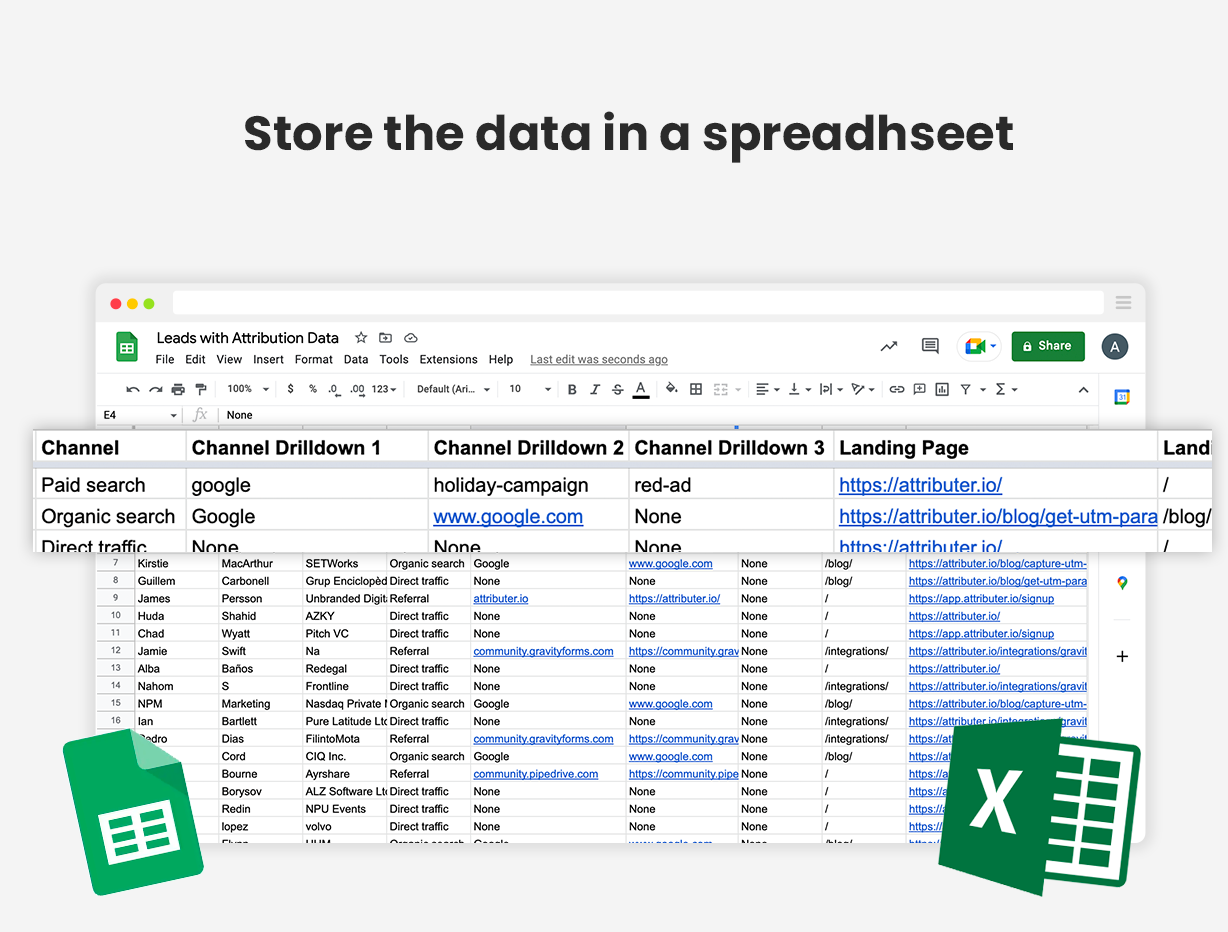Viewport: 1228px width, 932px height.
Task: Open the fill color picker
Action: [x=672, y=389]
